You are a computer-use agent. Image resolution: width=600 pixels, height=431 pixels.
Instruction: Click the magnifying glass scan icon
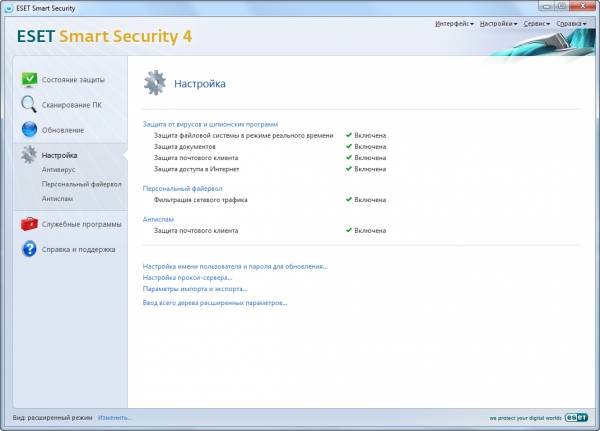29,104
